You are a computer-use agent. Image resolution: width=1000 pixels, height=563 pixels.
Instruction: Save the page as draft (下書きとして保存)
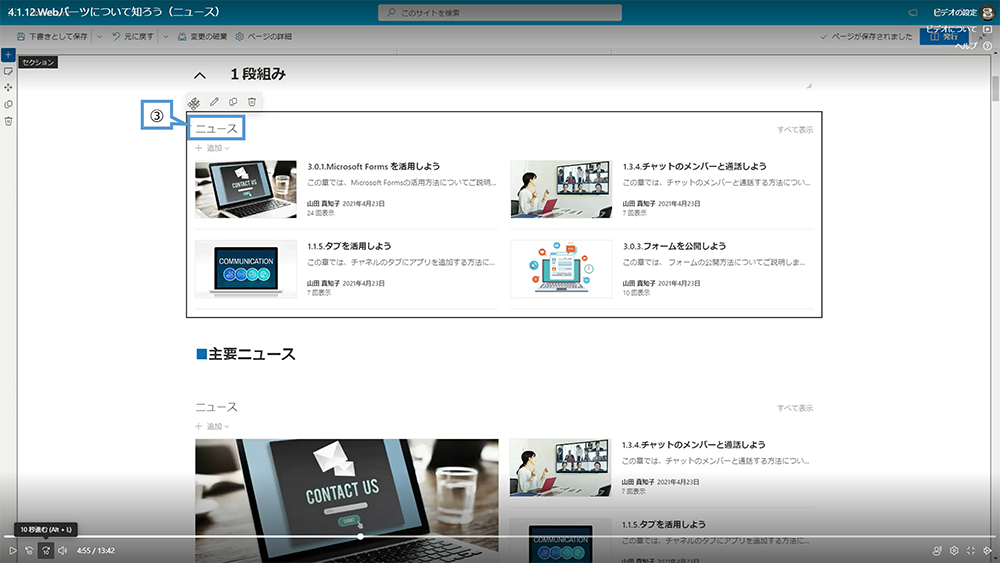52,36
